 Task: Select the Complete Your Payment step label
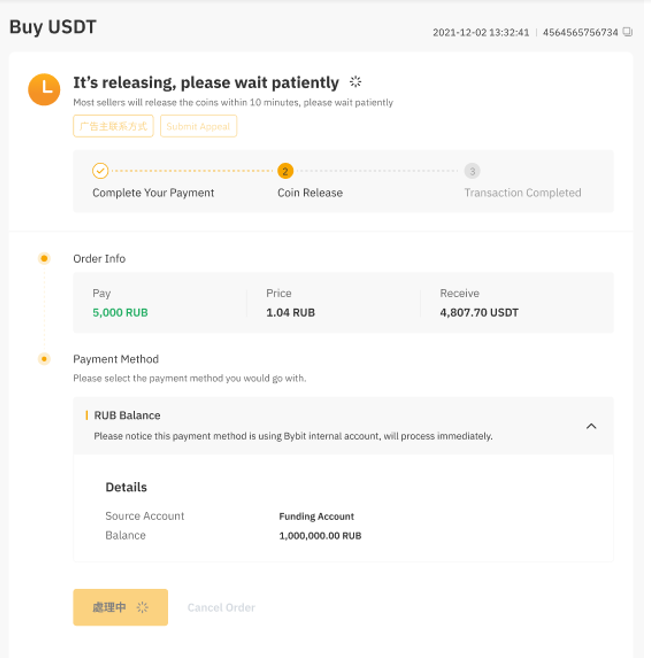[153, 193]
